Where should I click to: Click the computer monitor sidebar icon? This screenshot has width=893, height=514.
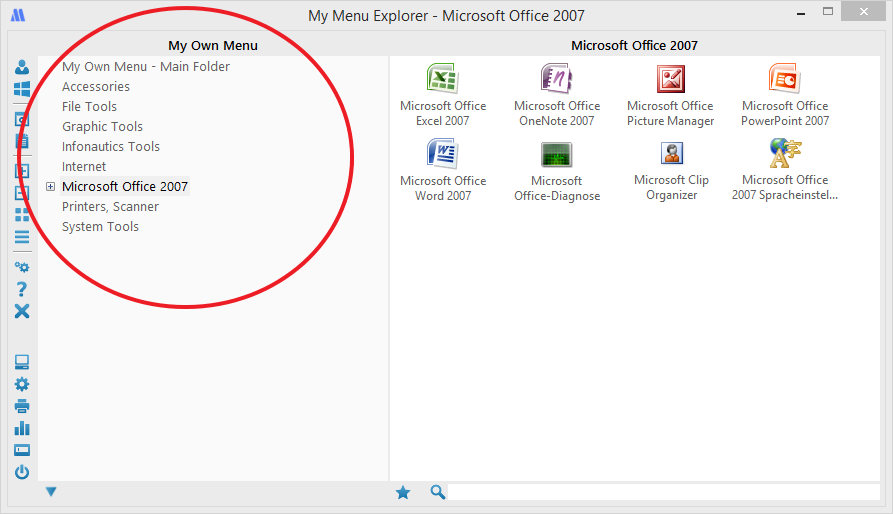(22, 362)
